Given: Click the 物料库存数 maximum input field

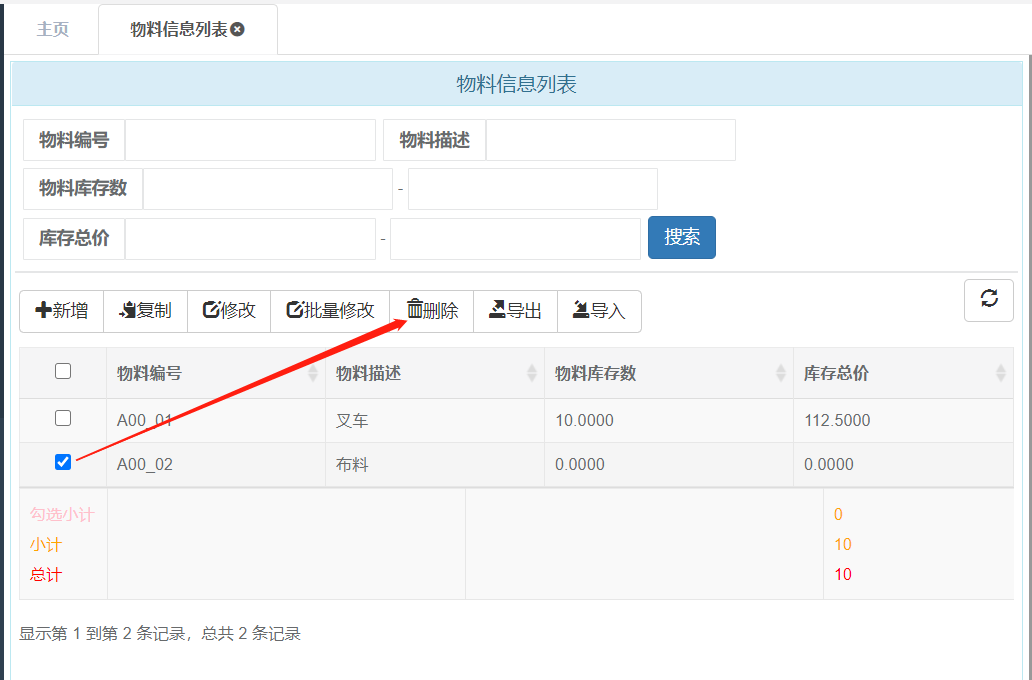Looking at the screenshot, I should (532, 189).
